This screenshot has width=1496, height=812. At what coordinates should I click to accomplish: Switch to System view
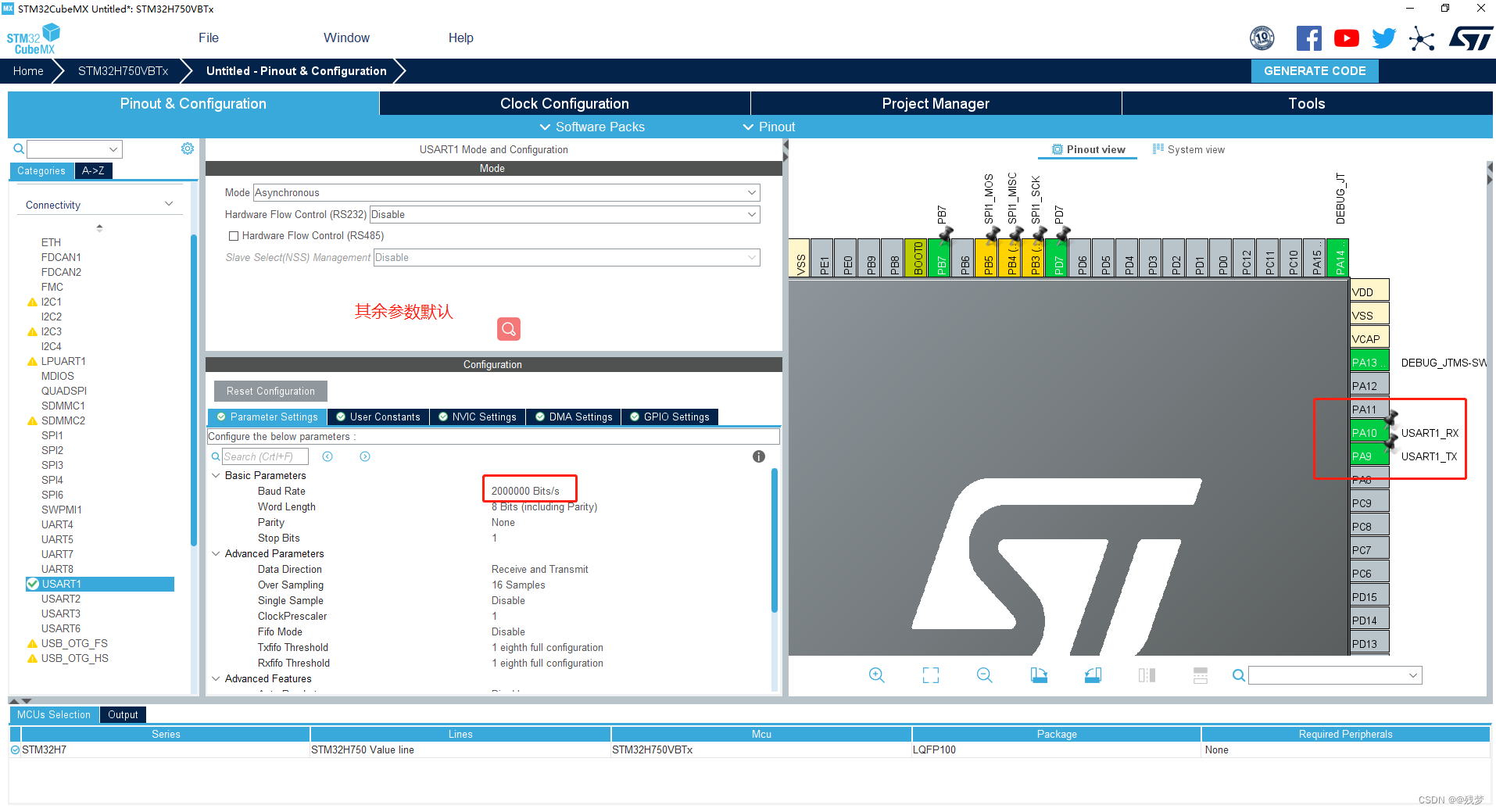click(x=1189, y=149)
